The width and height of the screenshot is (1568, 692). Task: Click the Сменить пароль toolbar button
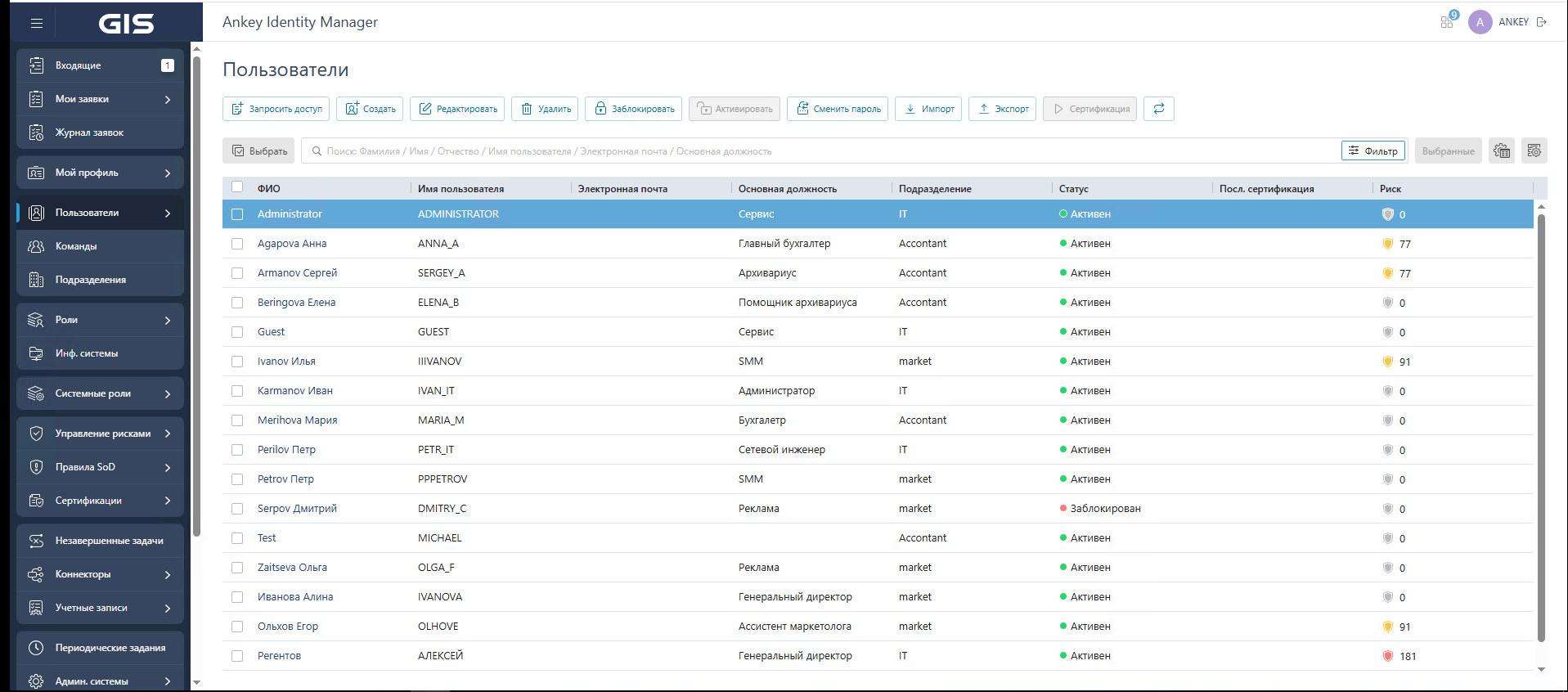click(838, 109)
